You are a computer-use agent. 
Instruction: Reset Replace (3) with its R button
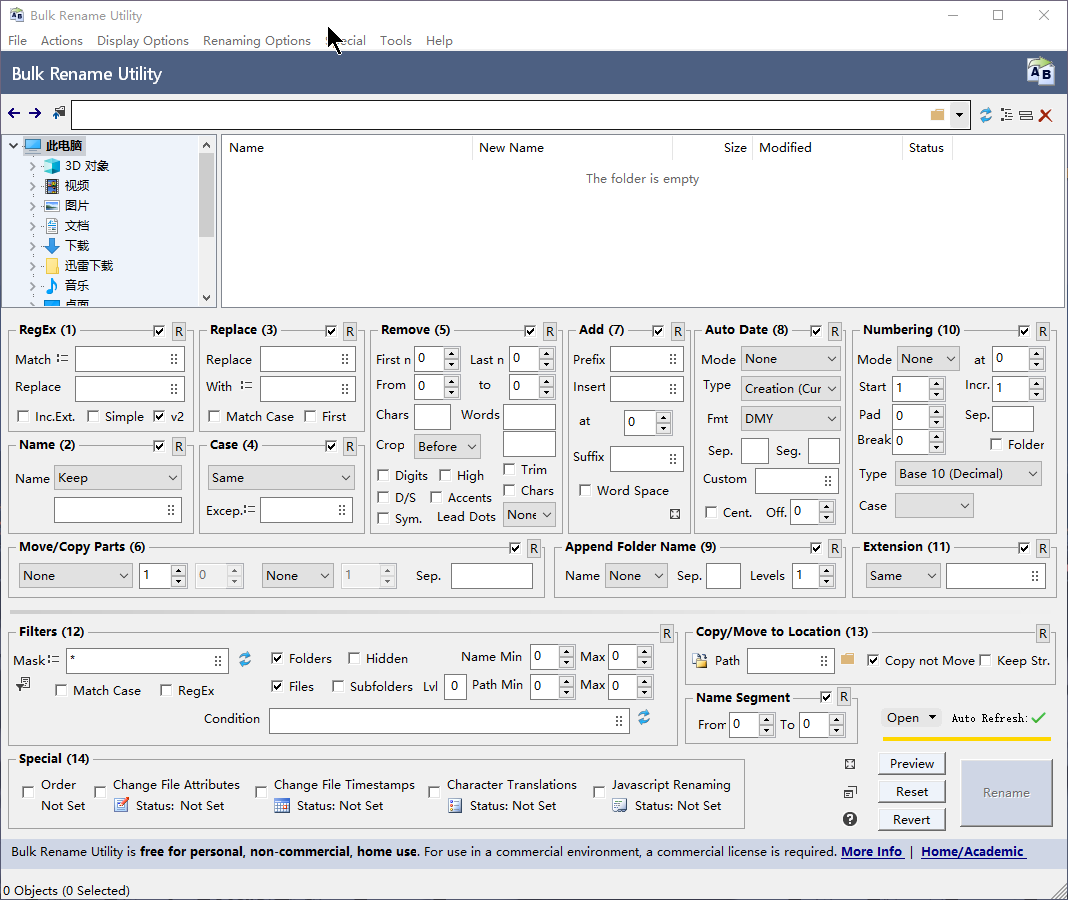tap(349, 331)
